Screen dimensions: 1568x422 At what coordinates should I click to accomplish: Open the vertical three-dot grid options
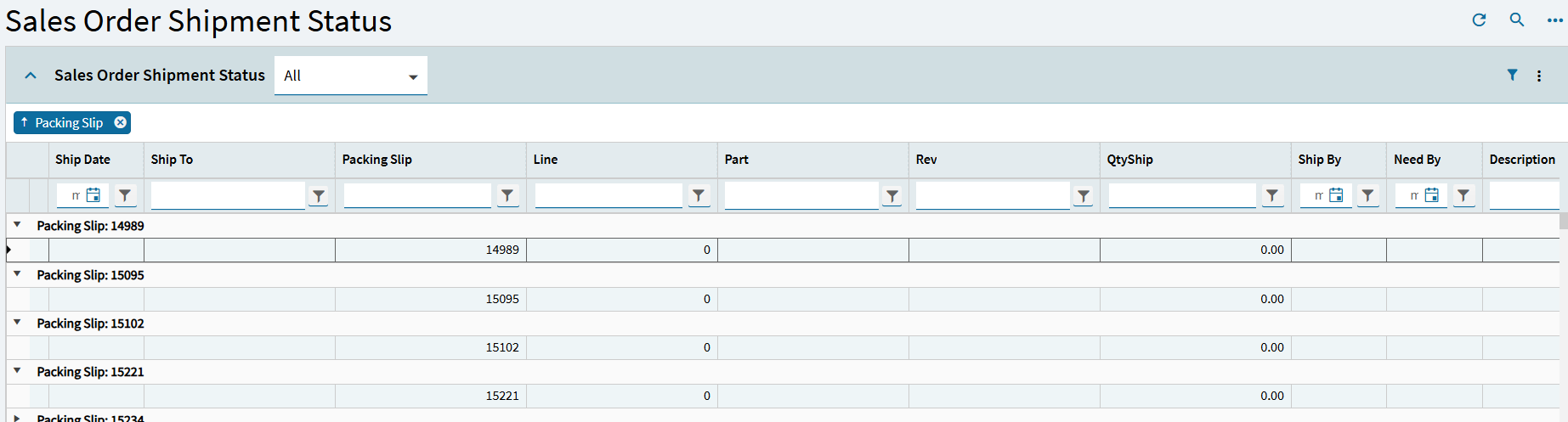pos(1539,76)
